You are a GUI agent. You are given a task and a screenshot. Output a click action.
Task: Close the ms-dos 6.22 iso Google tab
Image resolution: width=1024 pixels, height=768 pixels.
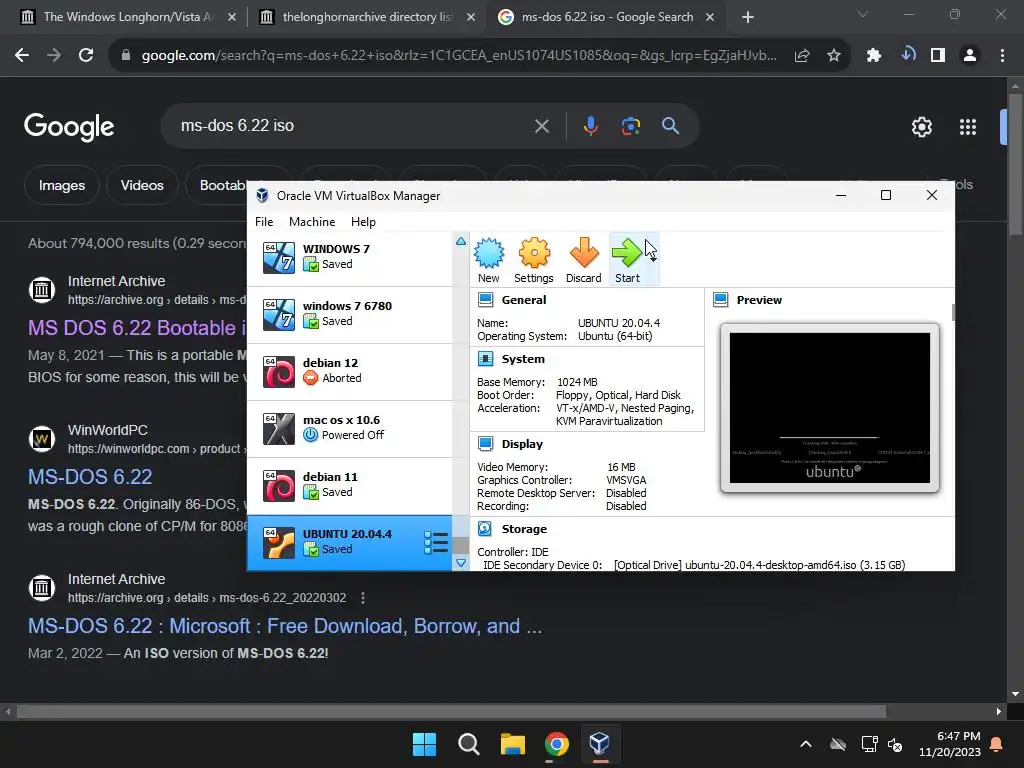pyautogui.click(x=710, y=17)
